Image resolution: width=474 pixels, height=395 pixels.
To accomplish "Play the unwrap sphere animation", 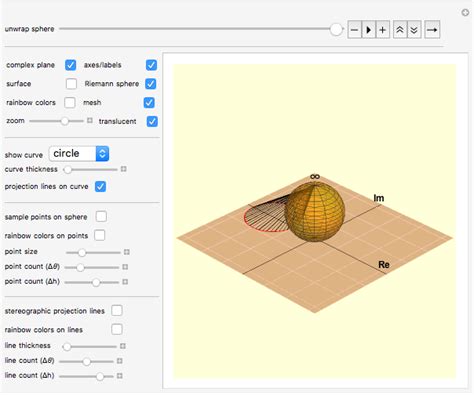I will click(x=369, y=30).
